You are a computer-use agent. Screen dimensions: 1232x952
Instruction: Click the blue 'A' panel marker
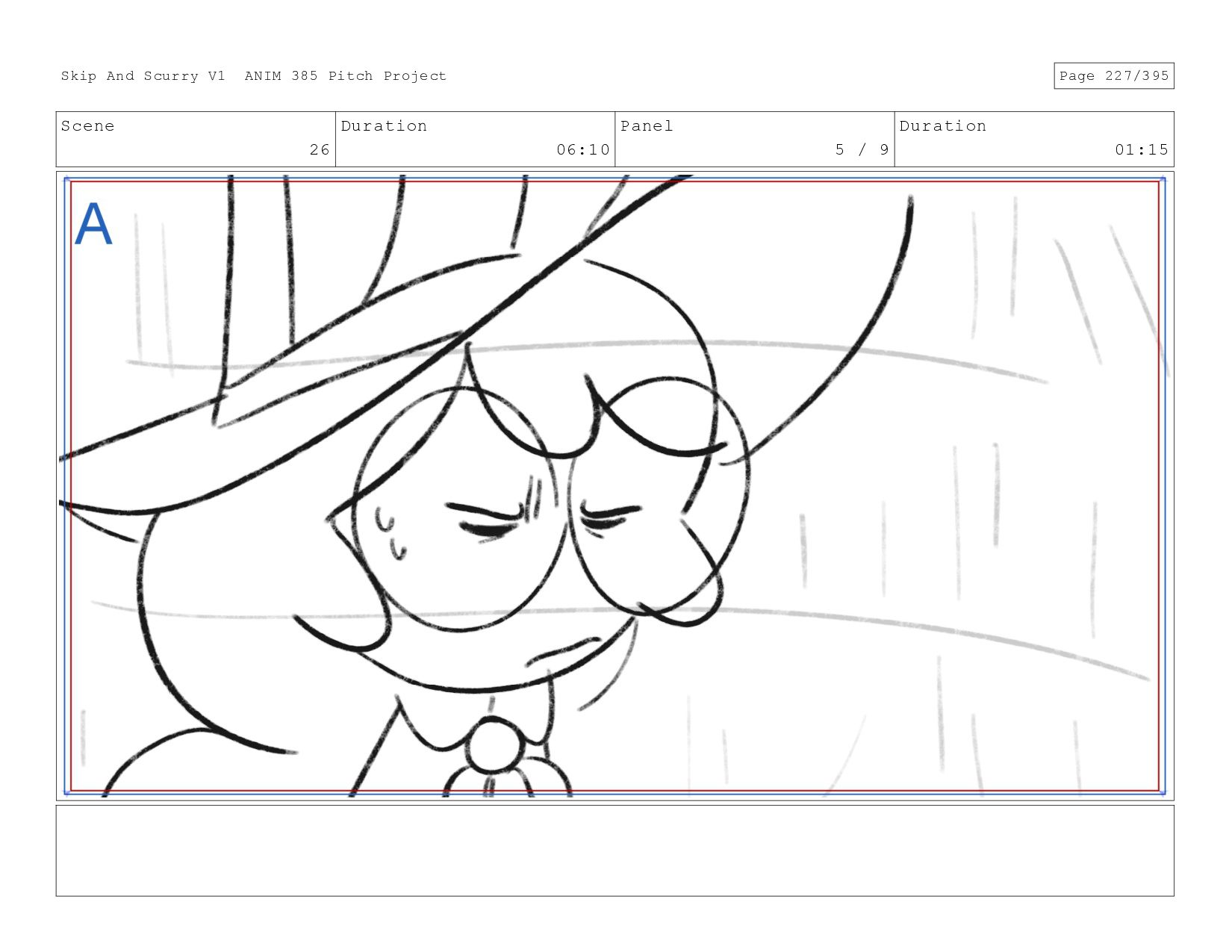pos(93,223)
